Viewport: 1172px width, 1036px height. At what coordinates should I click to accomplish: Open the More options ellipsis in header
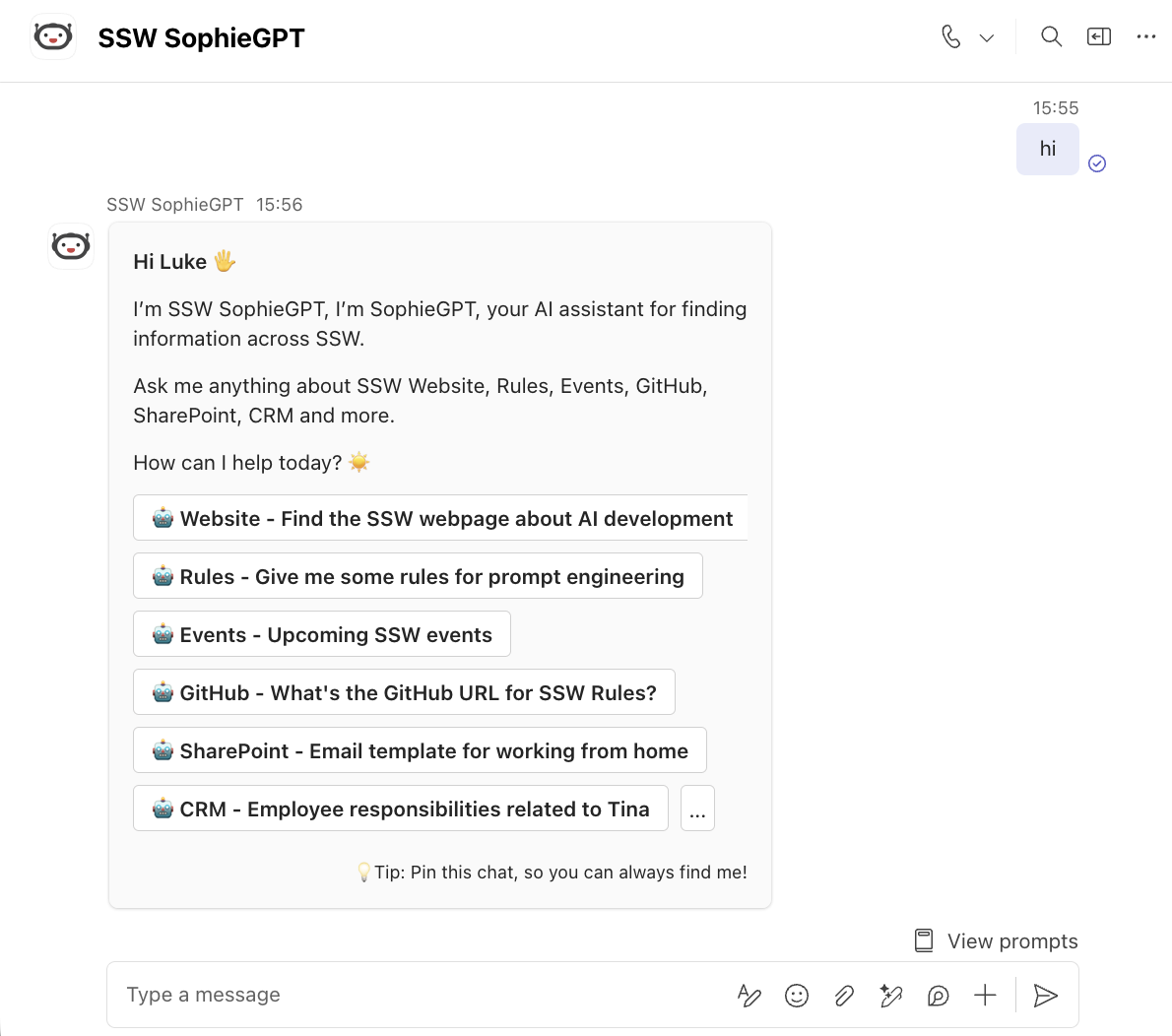coord(1145,36)
